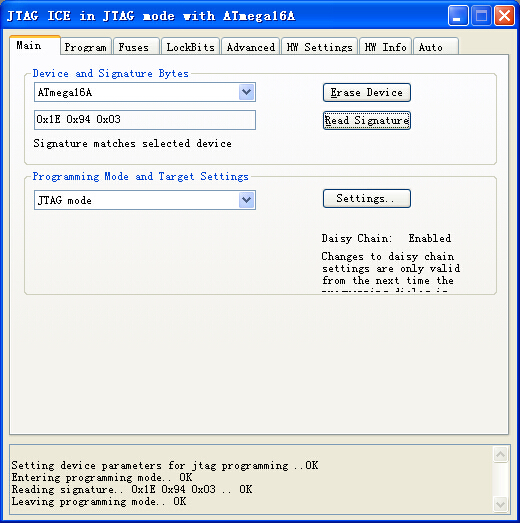Viewport: 520px width, 523px height.
Task: Open the HW Settings tab
Action: click(x=320, y=47)
